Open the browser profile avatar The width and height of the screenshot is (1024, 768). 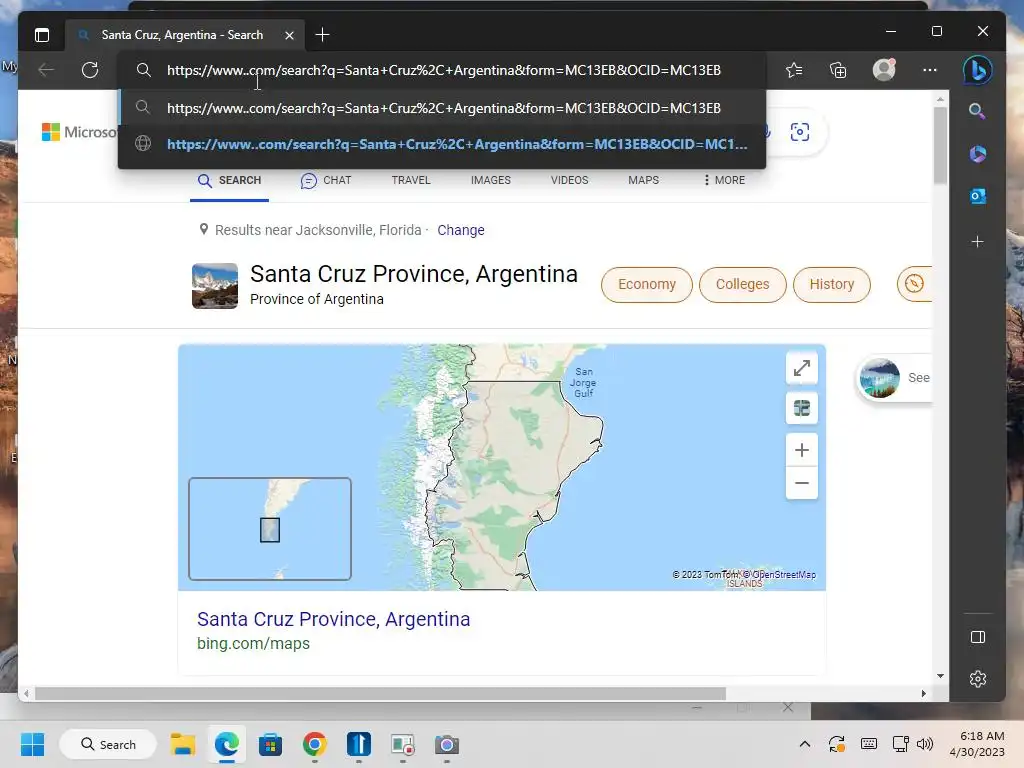[884, 69]
